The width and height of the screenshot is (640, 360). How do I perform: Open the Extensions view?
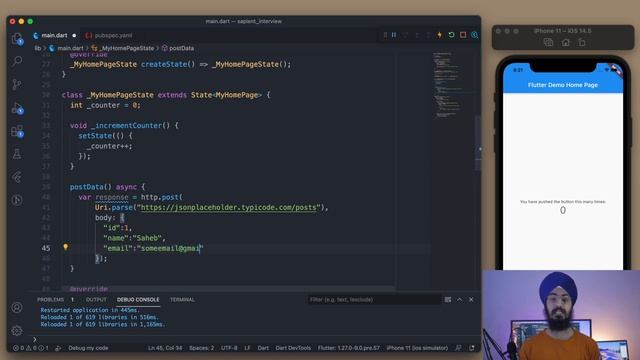coord(17,131)
